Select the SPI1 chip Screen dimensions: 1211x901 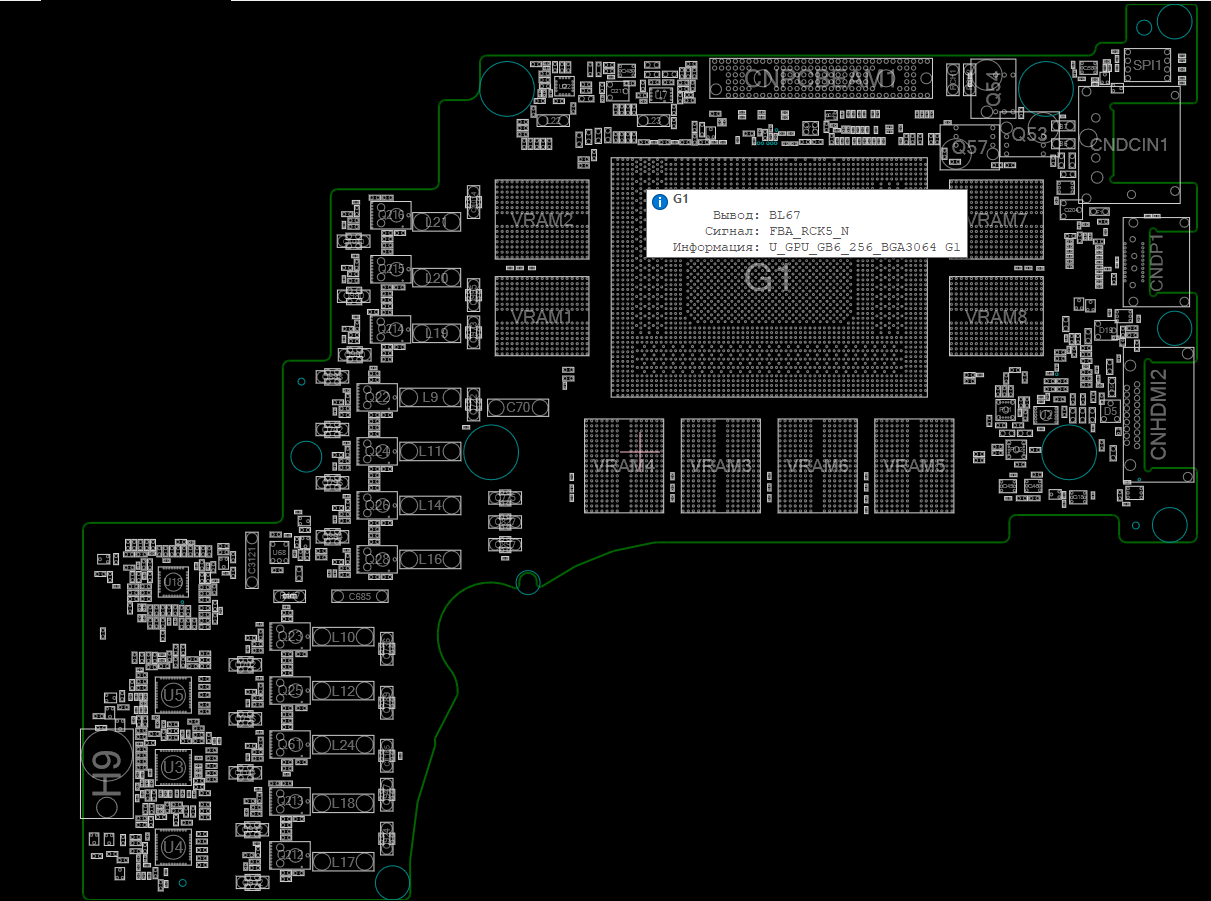click(x=1146, y=65)
